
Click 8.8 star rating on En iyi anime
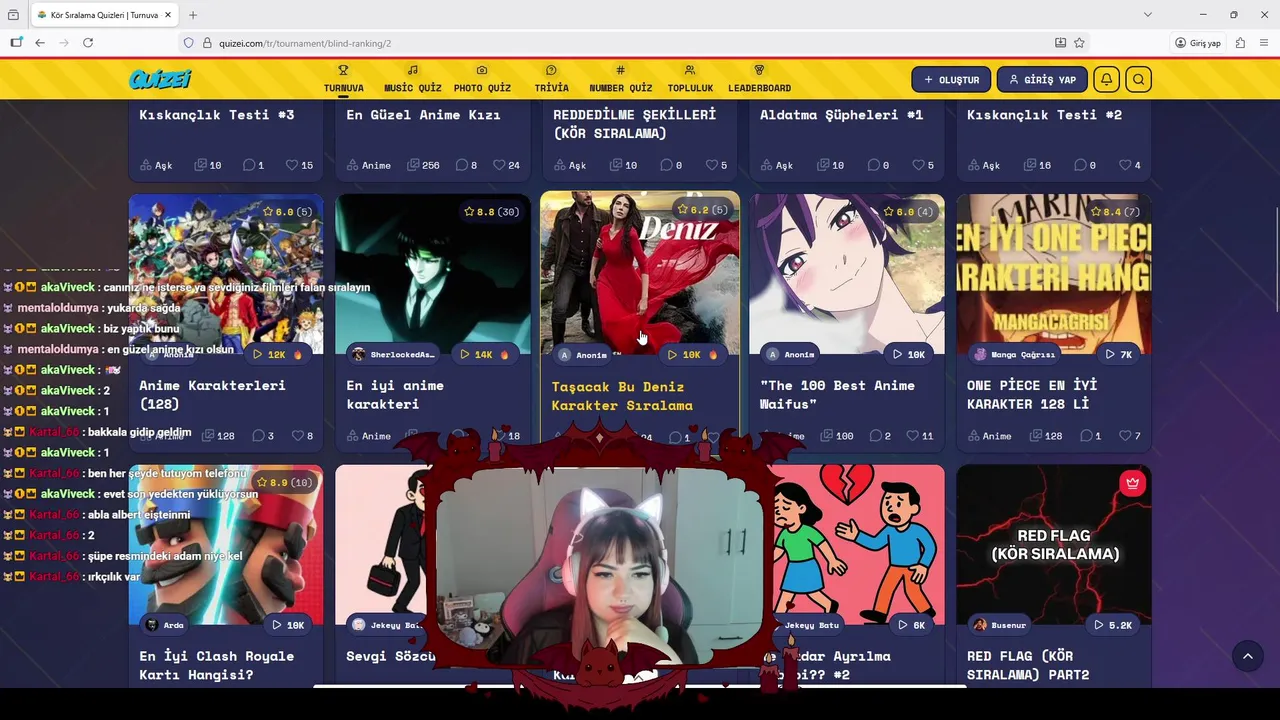point(491,212)
